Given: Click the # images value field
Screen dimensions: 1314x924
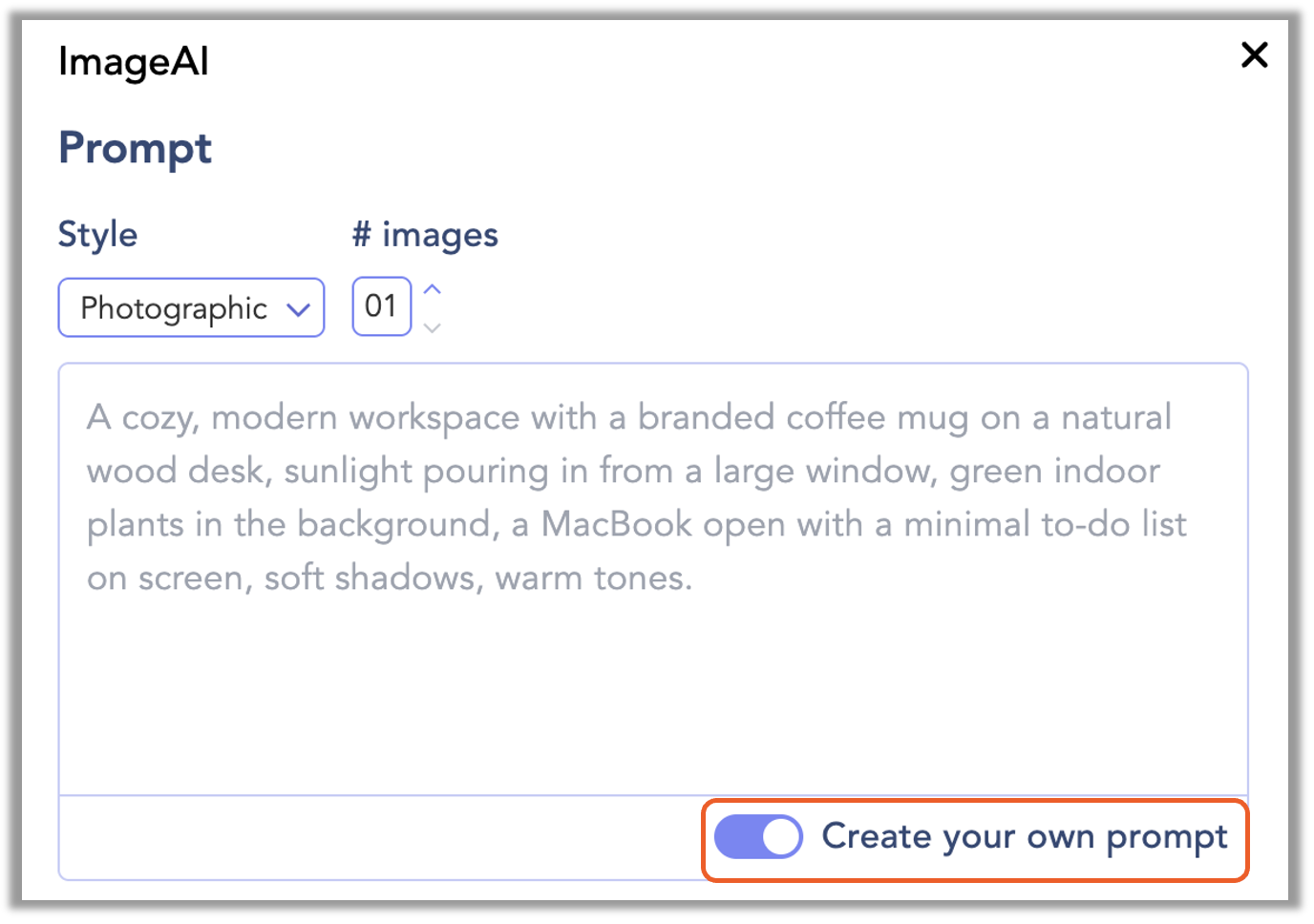Looking at the screenshot, I should click(x=381, y=306).
